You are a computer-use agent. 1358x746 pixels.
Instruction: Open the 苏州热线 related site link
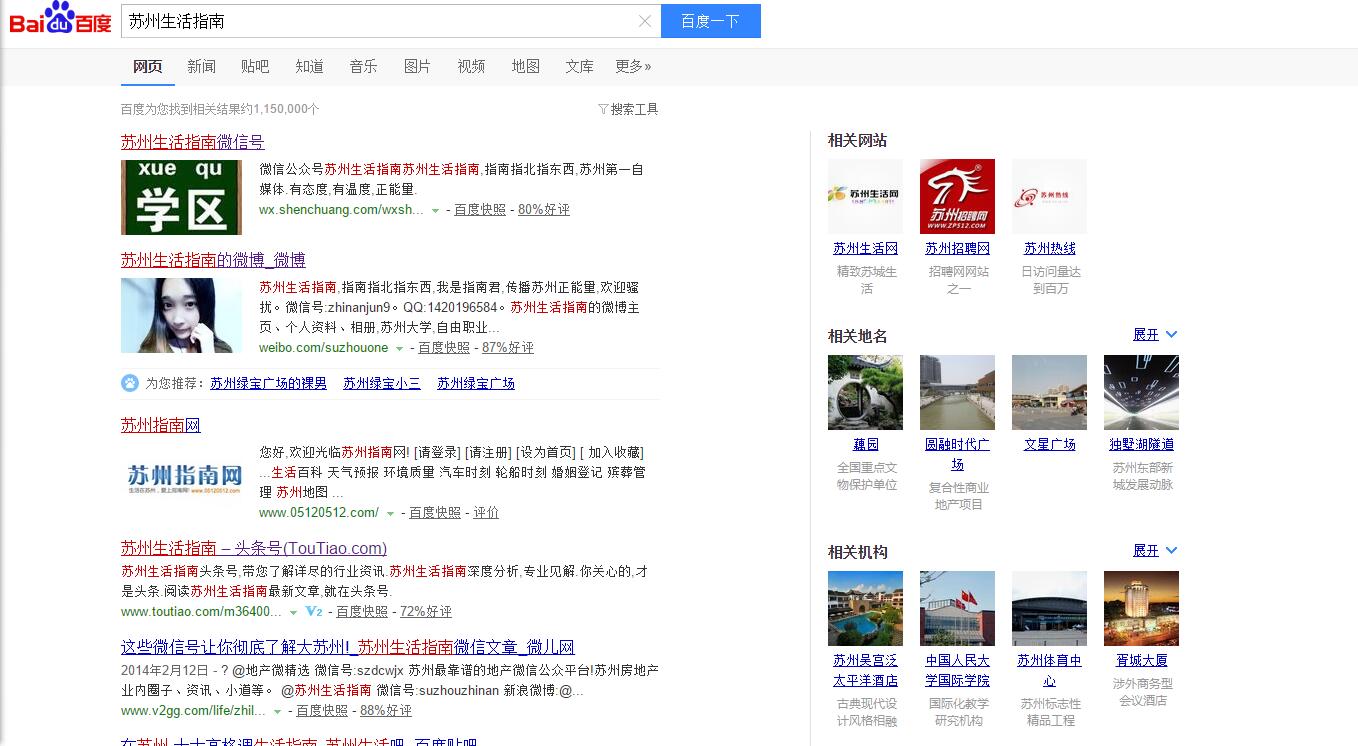pyautogui.click(x=1050, y=248)
